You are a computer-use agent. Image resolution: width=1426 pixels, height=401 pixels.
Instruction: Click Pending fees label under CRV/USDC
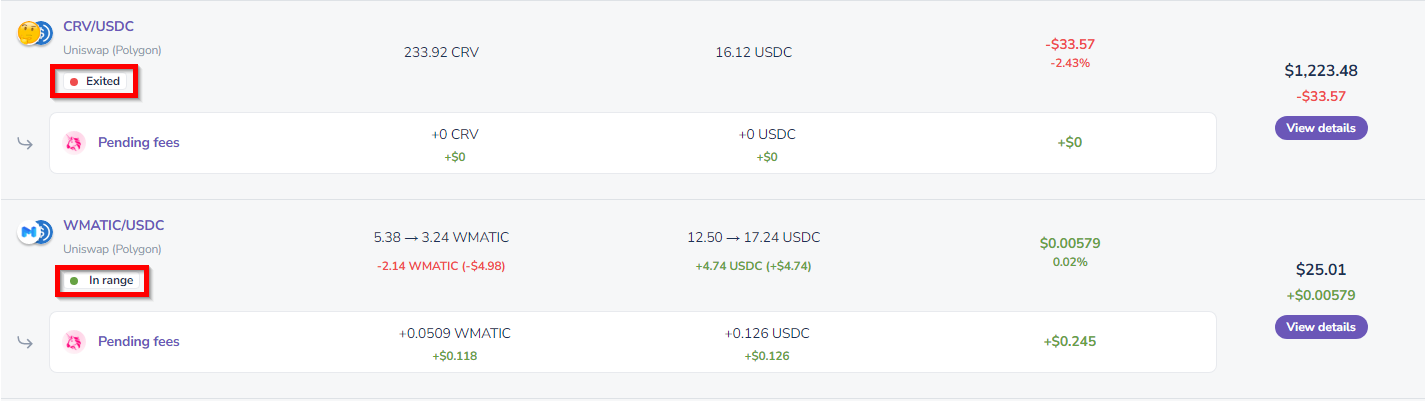138,143
